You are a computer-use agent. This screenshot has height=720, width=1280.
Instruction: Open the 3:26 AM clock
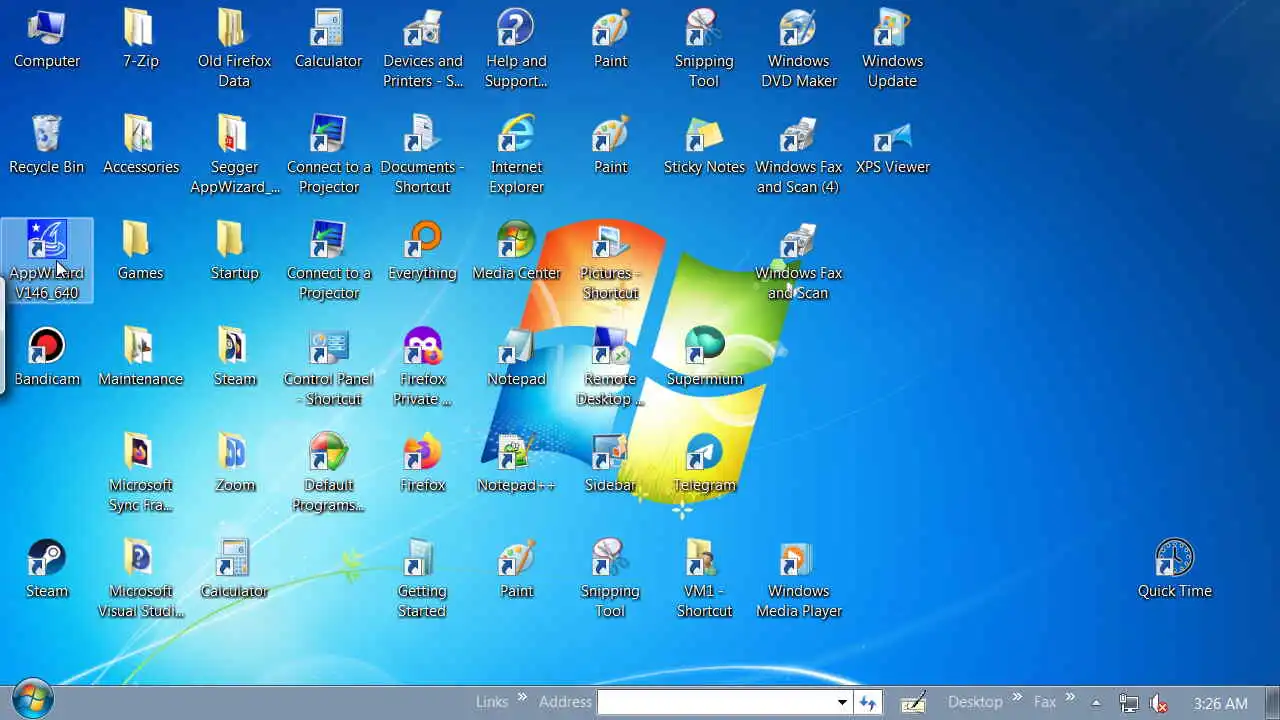click(x=1221, y=703)
